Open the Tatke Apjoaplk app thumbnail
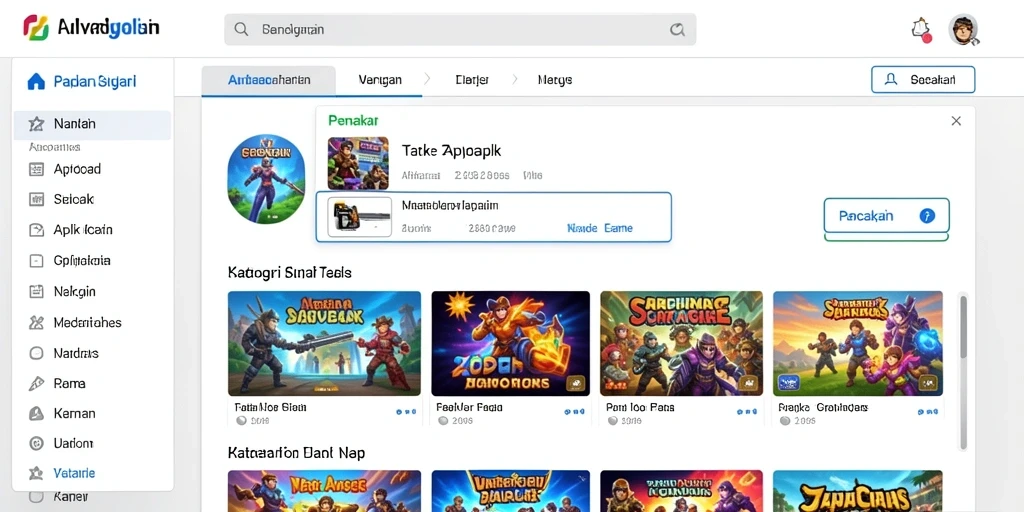This screenshot has height=512, width=1024. [x=358, y=163]
